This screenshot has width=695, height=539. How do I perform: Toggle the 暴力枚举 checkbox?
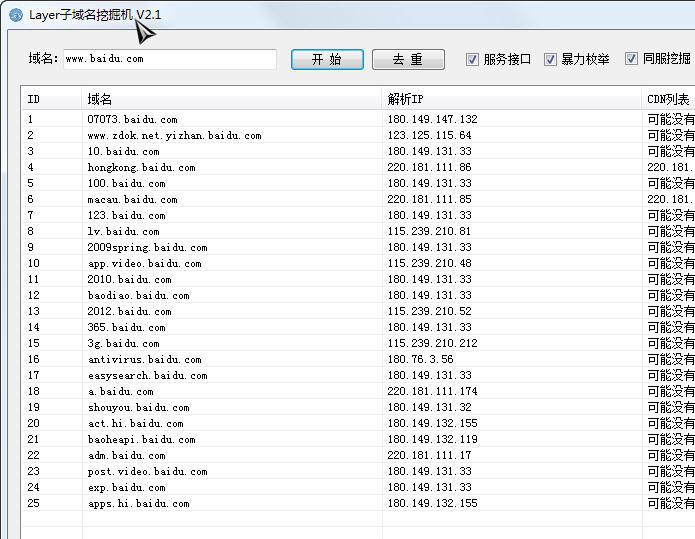[550, 59]
